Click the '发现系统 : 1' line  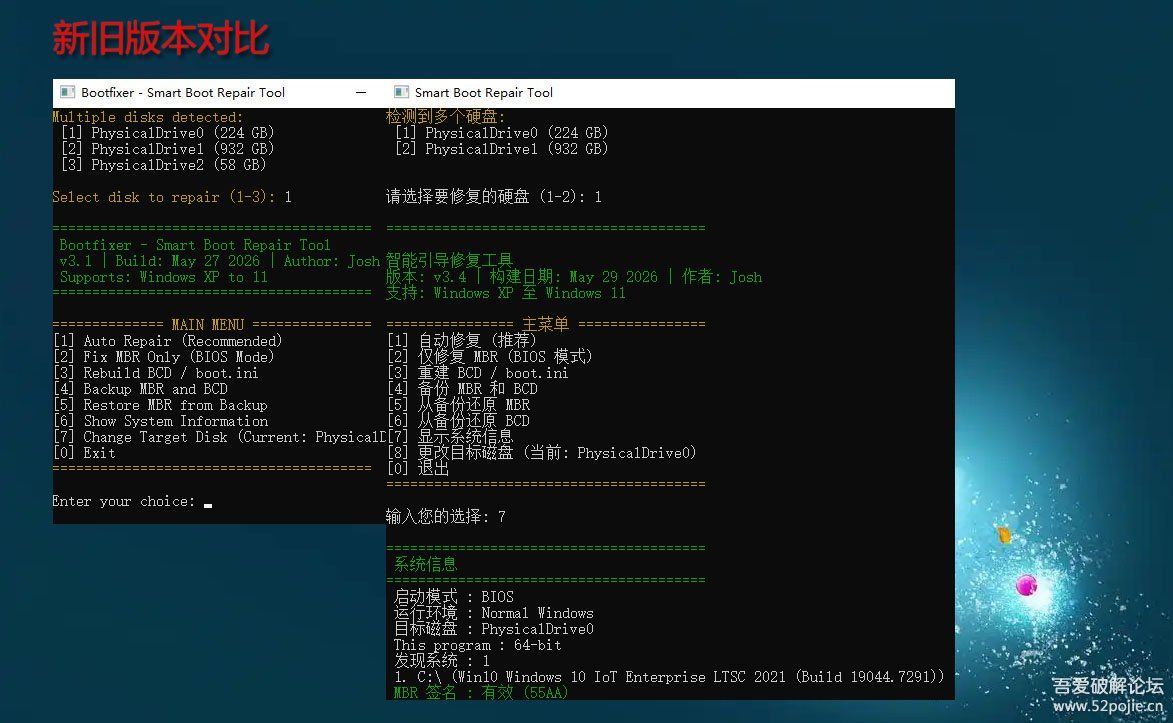click(x=441, y=661)
